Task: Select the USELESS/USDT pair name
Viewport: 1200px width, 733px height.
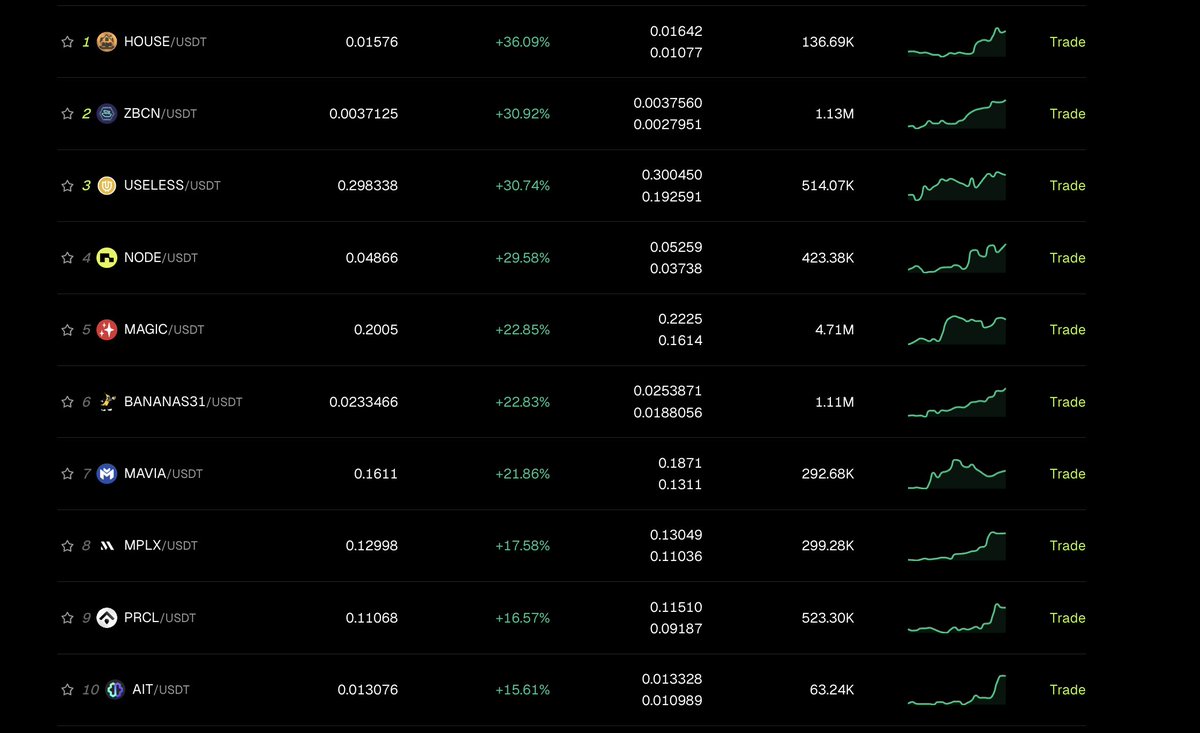Action: point(172,186)
